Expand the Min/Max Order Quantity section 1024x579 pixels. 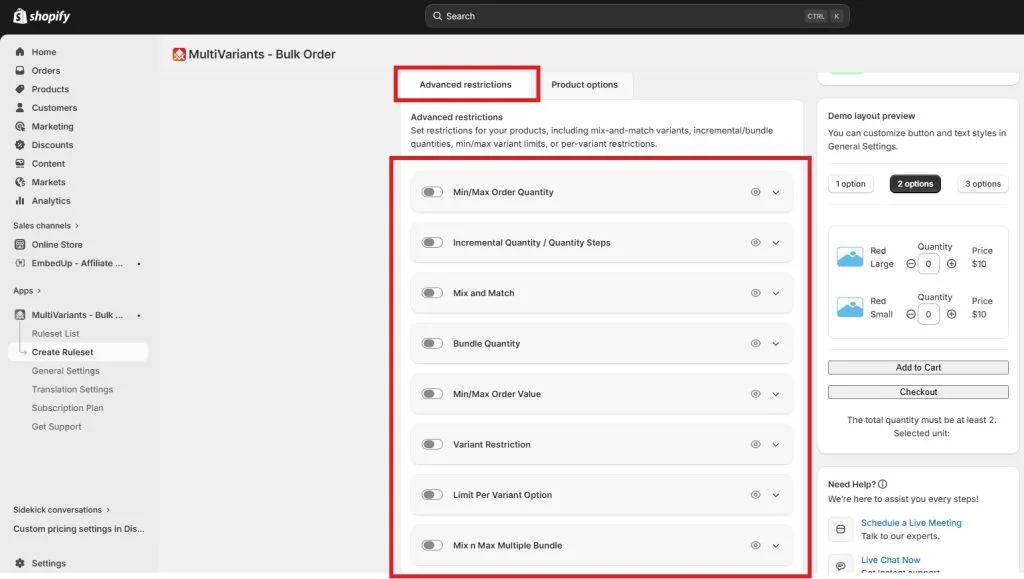(776, 193)
